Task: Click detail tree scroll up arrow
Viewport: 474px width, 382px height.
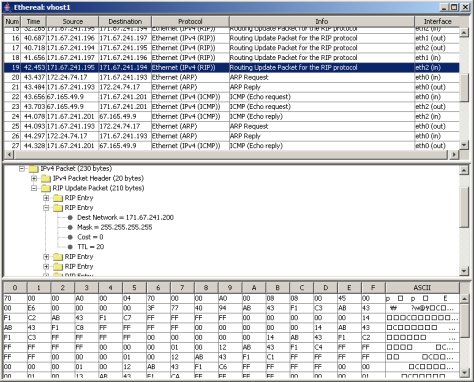Action: (x=464, y=170)
